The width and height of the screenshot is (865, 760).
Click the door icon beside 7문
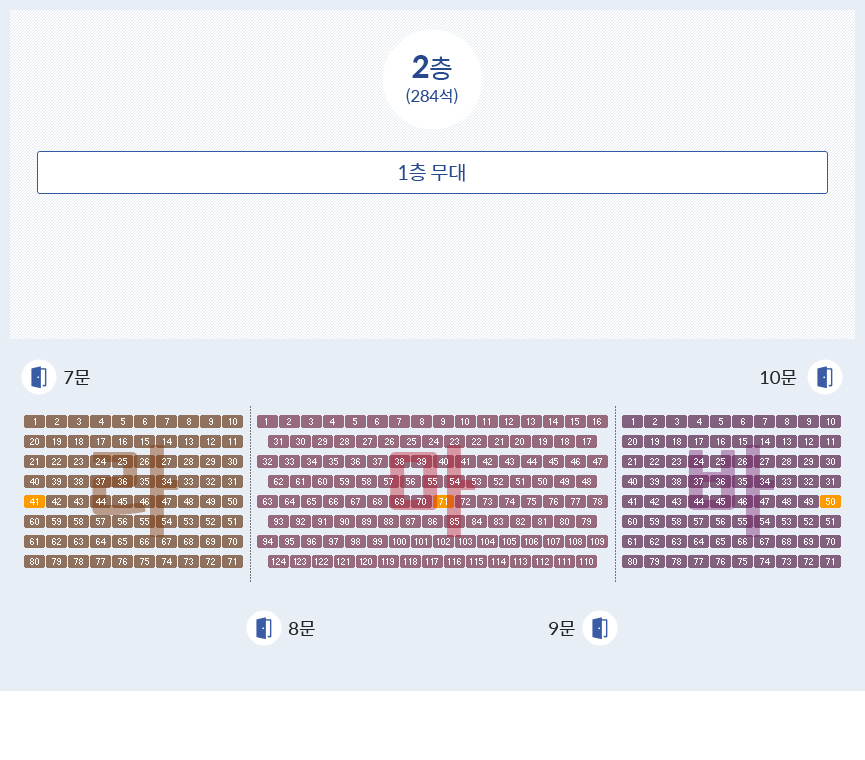(x=39, y=377)
